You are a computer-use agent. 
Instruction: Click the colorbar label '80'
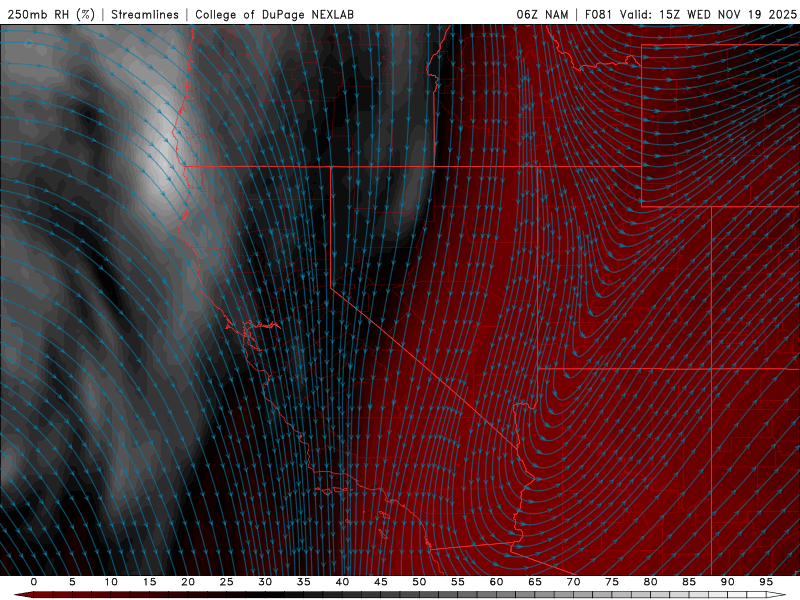(x=650, y=582)
